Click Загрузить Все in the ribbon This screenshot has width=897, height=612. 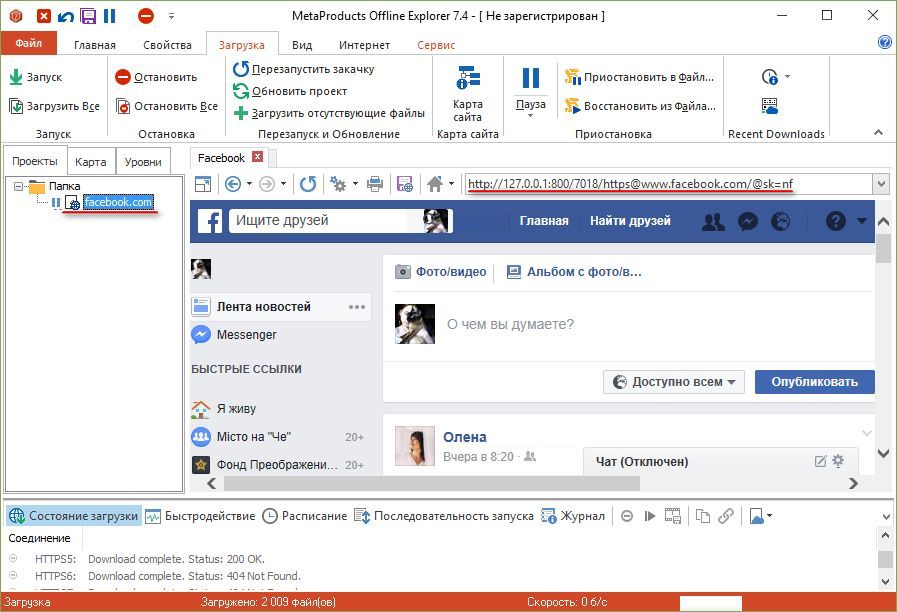pyautogui.click(x=55, y=106)
